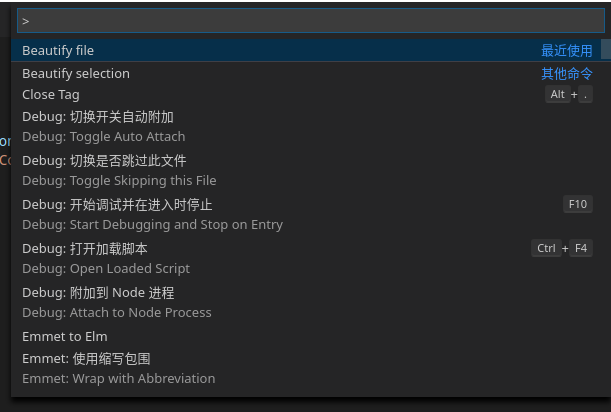Click the Alt key badge beside Close Tag
The height and width of the screenshot is (412, 611).
[x=558, y=95]
